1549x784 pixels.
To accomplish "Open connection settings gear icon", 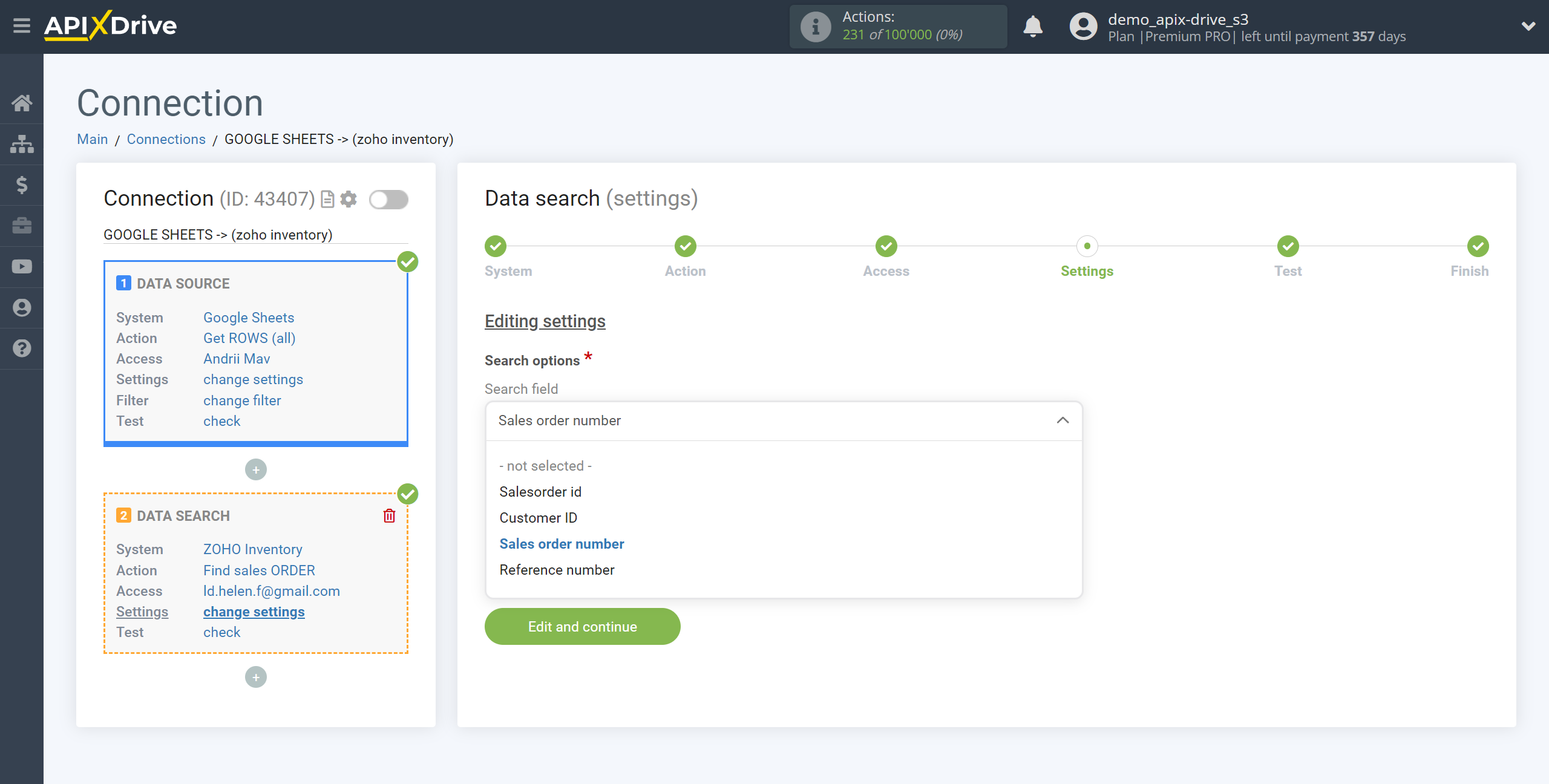I will pos(349,199).
